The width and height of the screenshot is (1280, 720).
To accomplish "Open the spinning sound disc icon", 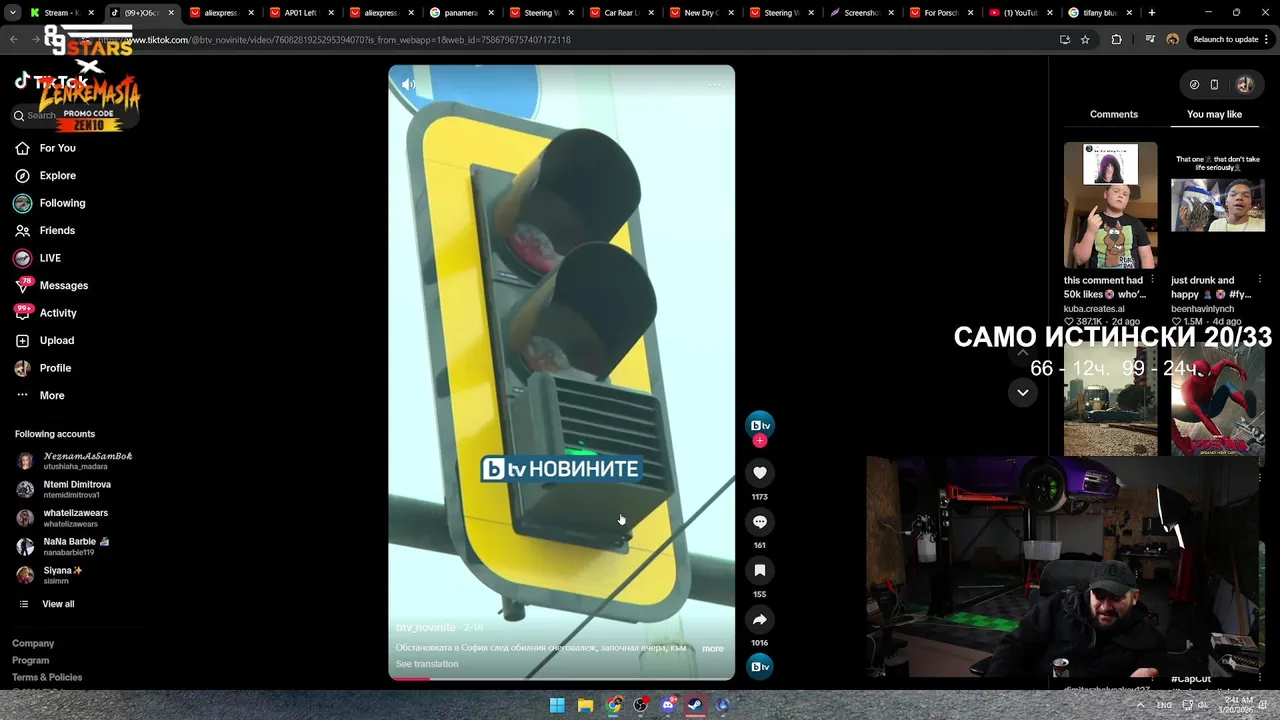I will point(760,667).
